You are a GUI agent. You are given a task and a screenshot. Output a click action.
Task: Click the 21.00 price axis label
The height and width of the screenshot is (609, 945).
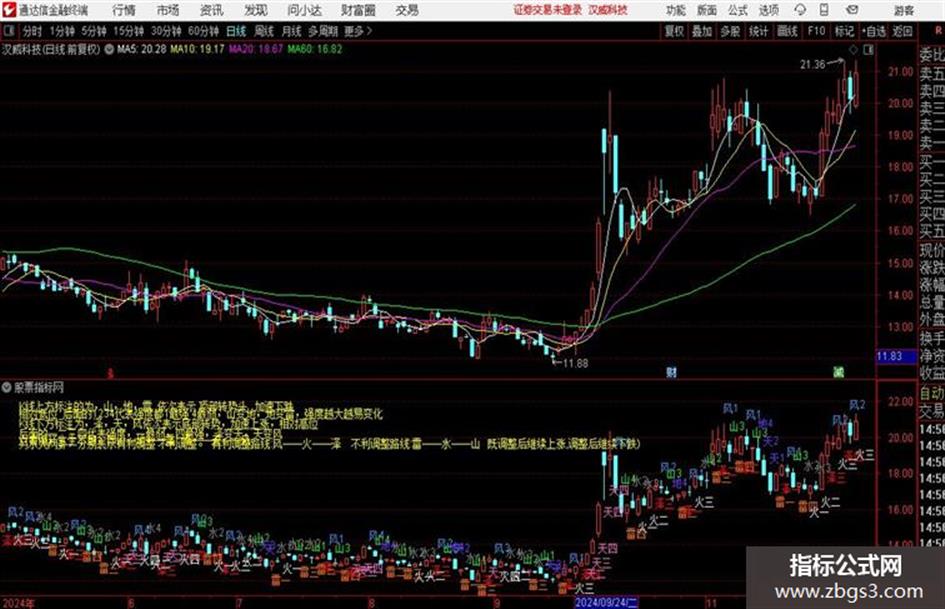click(900, 71)
